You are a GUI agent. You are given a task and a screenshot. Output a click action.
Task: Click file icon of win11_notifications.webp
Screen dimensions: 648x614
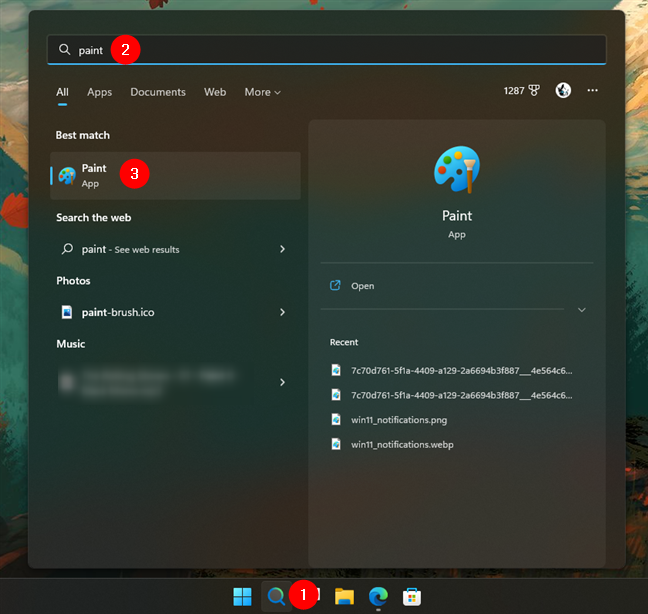tap(336, 444)
